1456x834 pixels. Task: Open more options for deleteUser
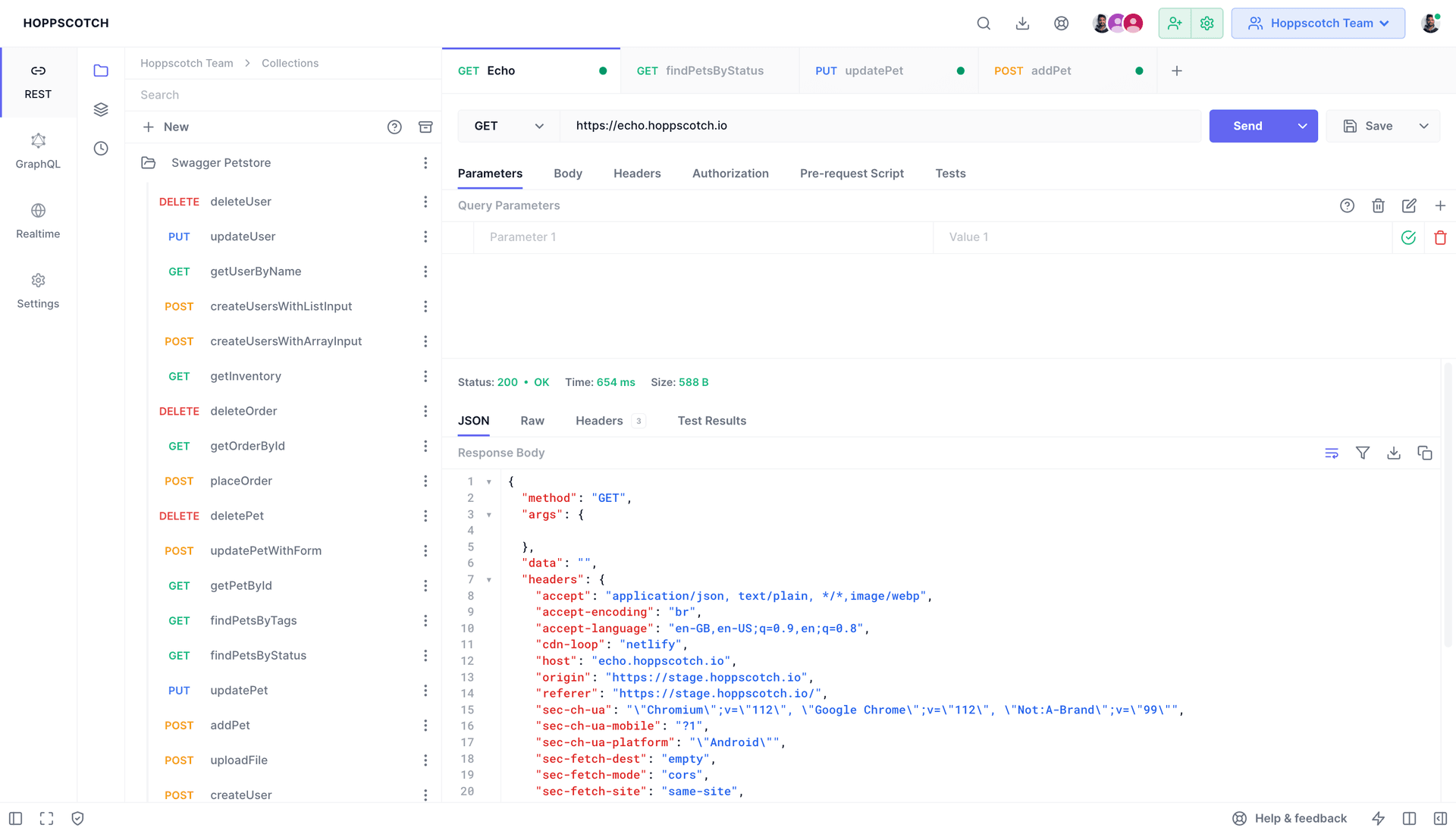point(425,202)
